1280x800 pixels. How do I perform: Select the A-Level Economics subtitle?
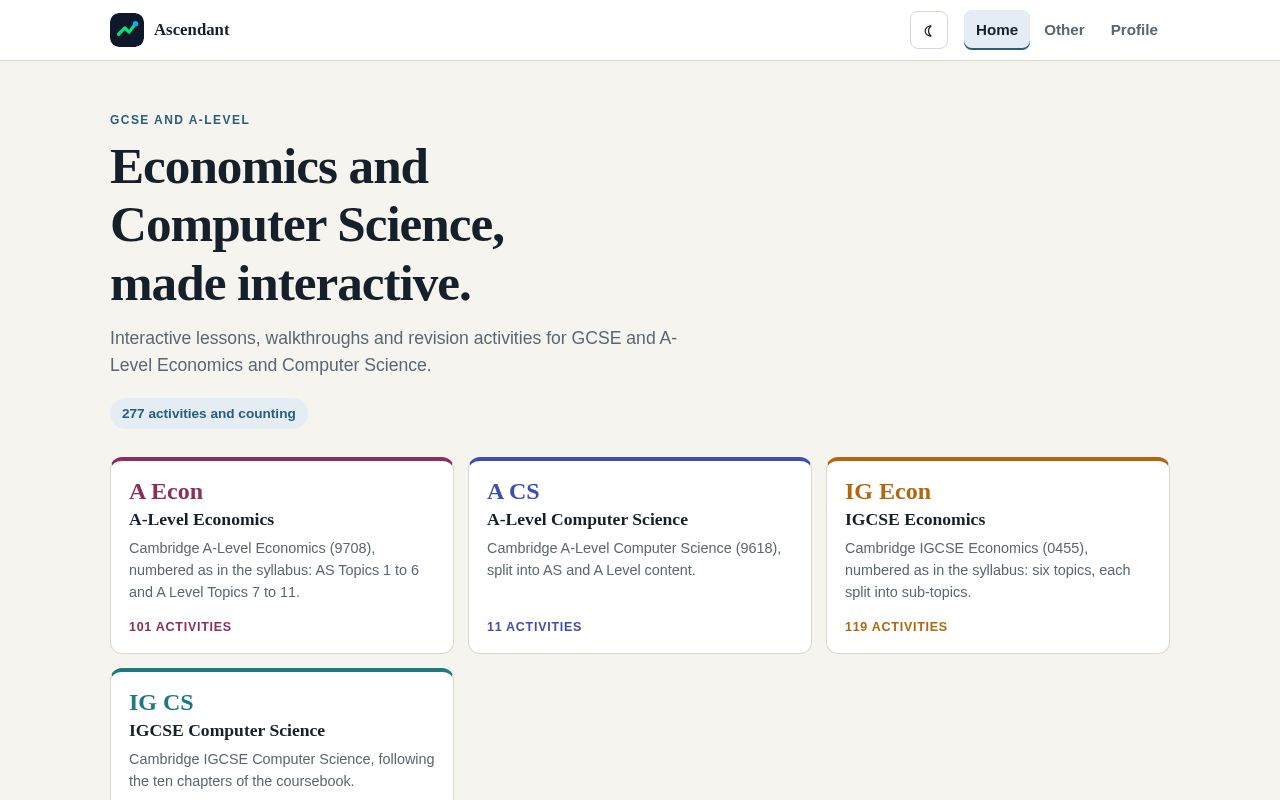(x=201, y=519)
